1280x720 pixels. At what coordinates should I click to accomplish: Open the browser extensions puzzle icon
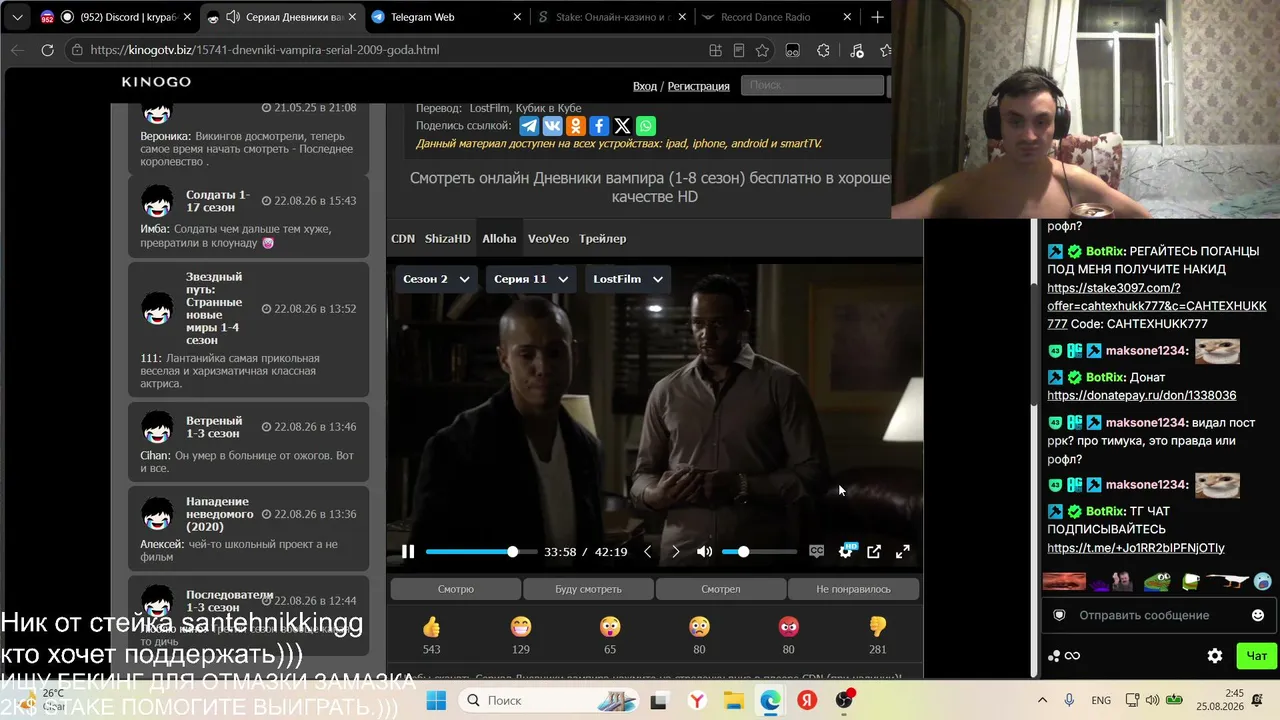[823, 50]
